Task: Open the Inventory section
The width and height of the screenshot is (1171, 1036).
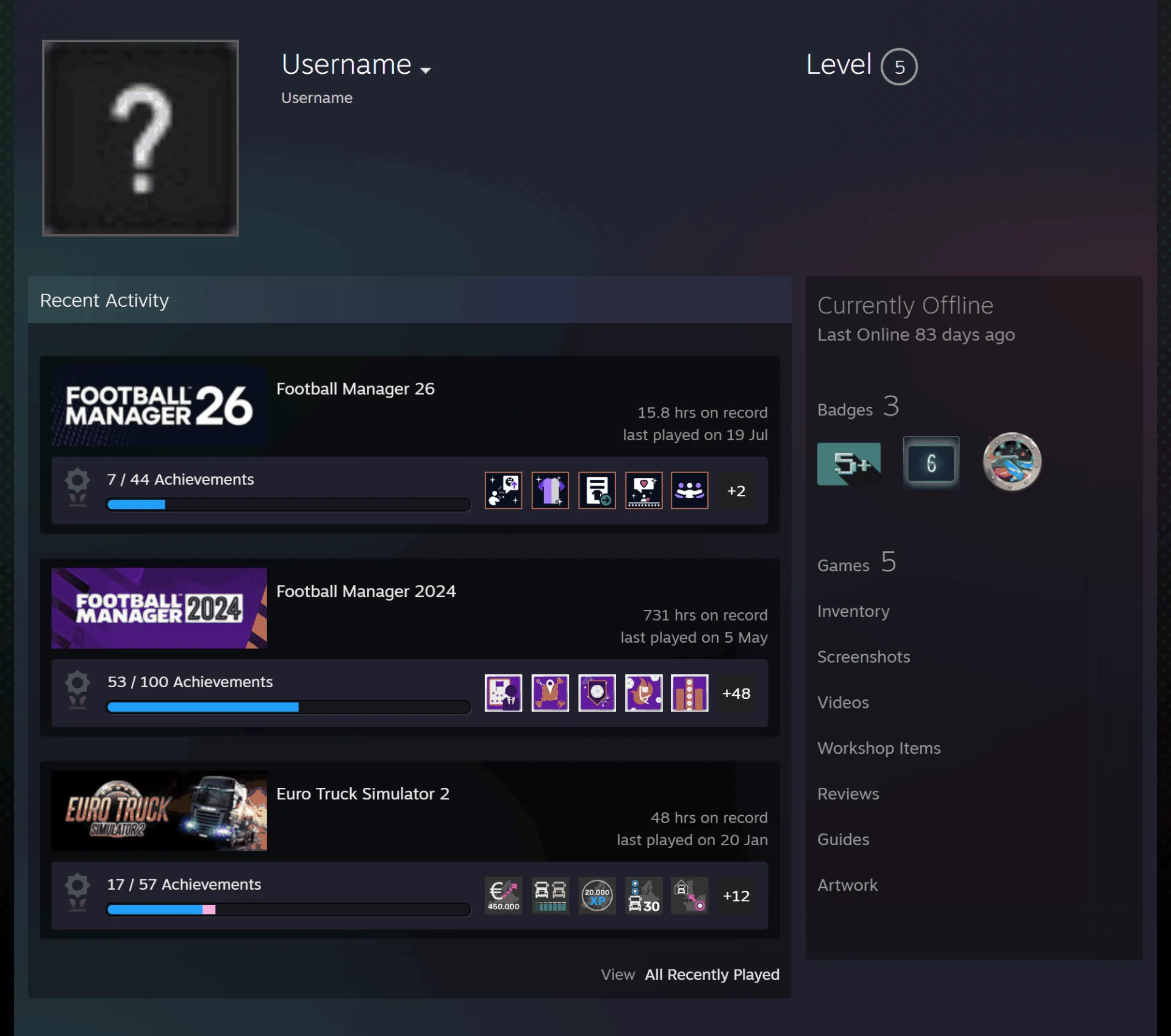Action: pyautogui.click(x=853, y=611)
